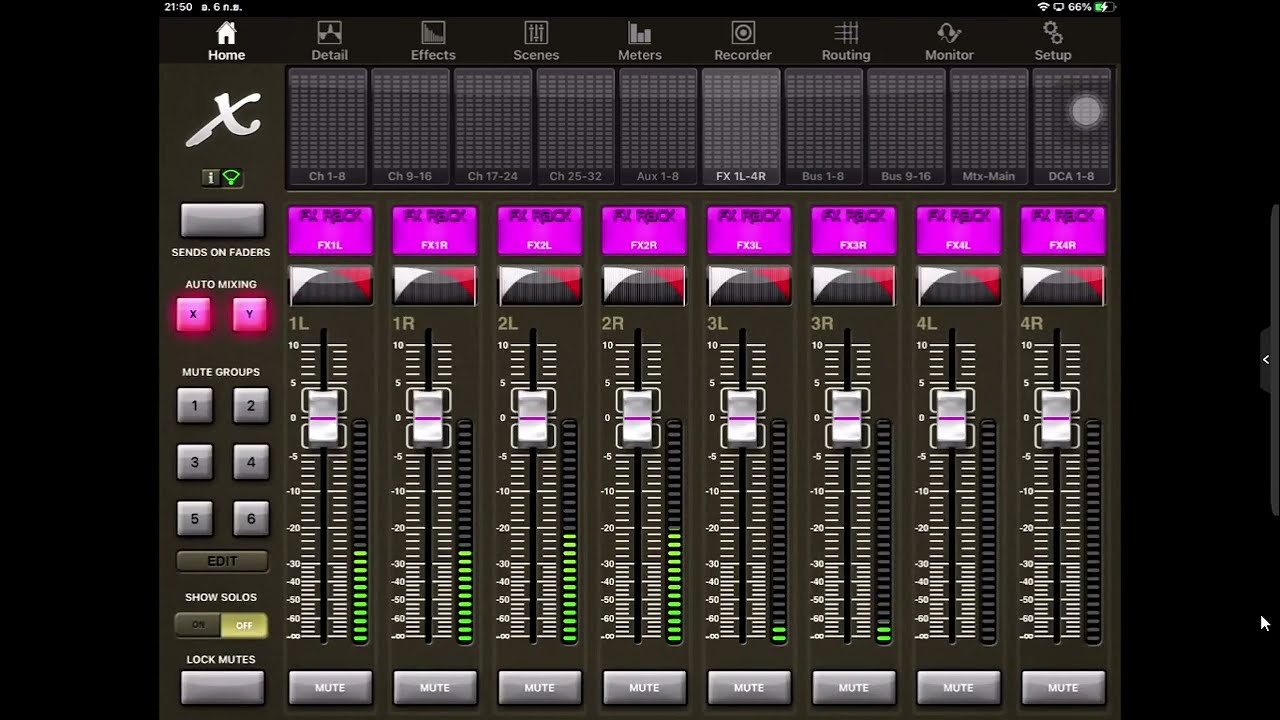Screen dimensions: 1280x720
Task: Open the Scenes tab
Action: coord(536,42)
